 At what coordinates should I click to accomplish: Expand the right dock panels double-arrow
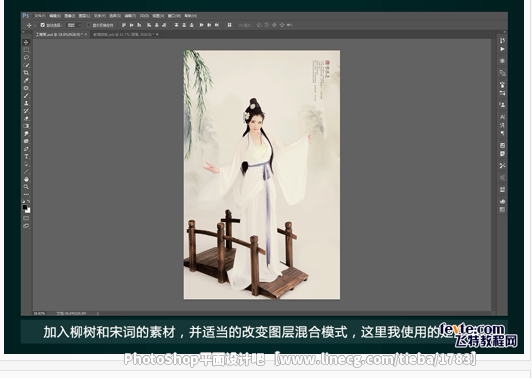click(505, 32)
